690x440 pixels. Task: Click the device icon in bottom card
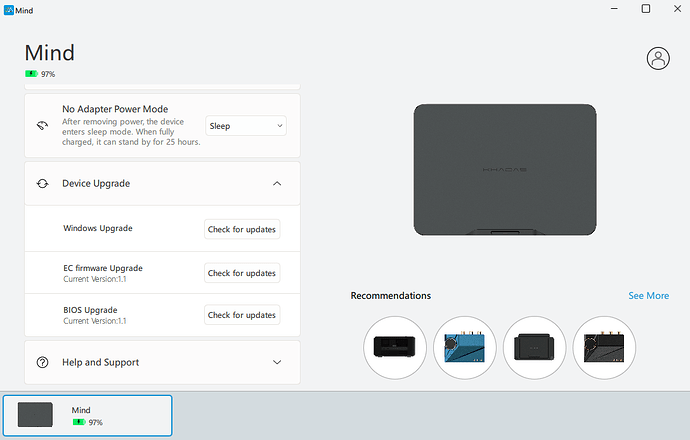click(35, 415)
